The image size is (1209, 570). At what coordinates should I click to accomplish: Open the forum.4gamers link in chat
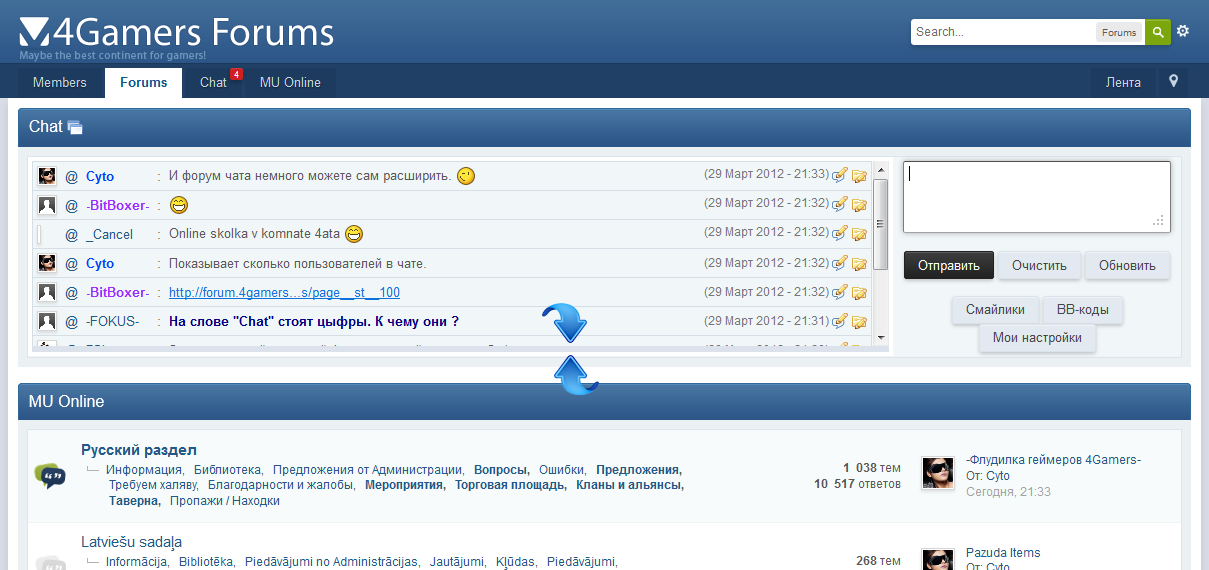(284, 293)
